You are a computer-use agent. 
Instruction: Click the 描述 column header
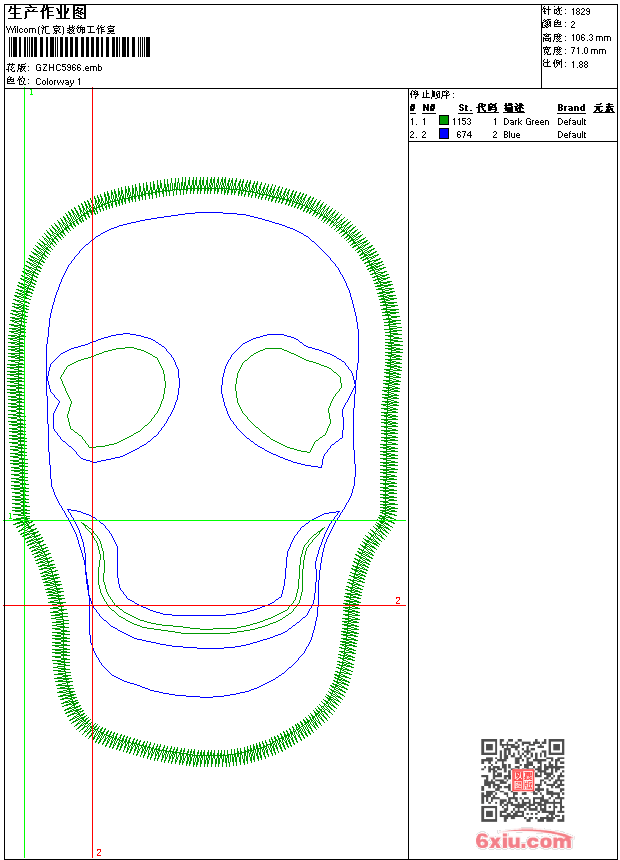pyautogui.click(x=513, y=108)
